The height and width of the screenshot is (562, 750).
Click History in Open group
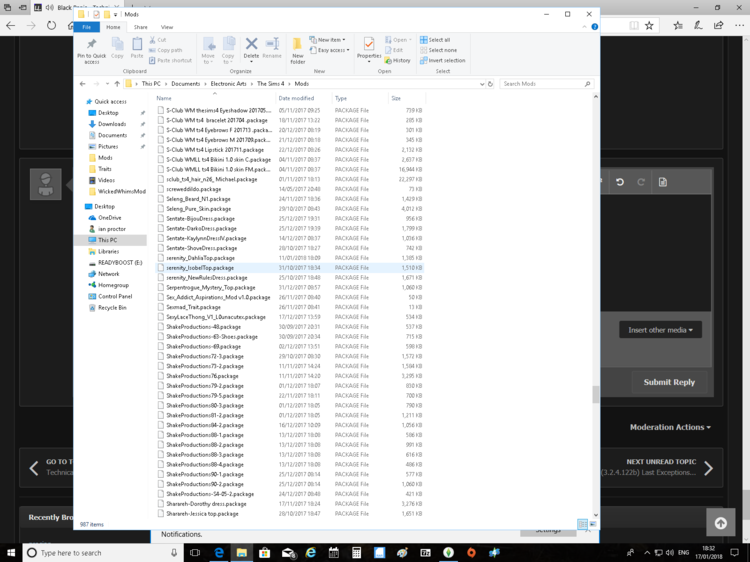pyautogui.click(x=397, y=61)
